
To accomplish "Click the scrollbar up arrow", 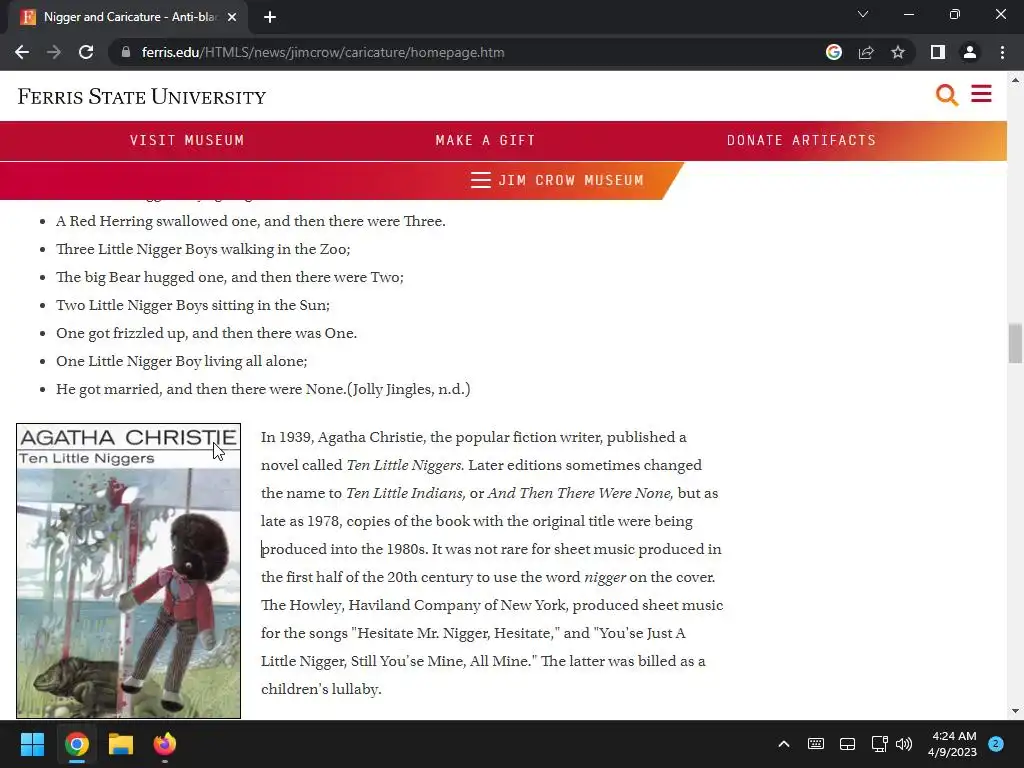I will (1015, 80).
